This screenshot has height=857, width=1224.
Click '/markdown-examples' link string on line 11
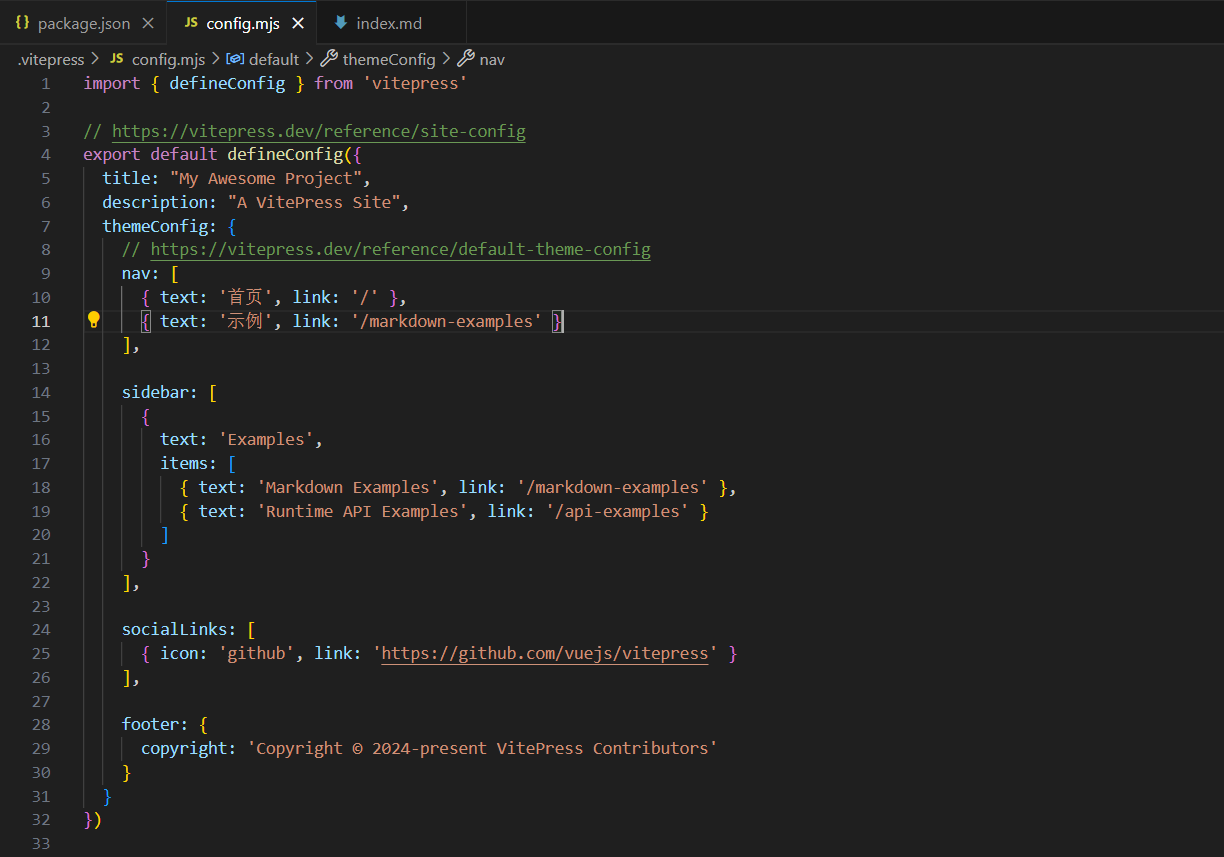click(x=447, y=321)
